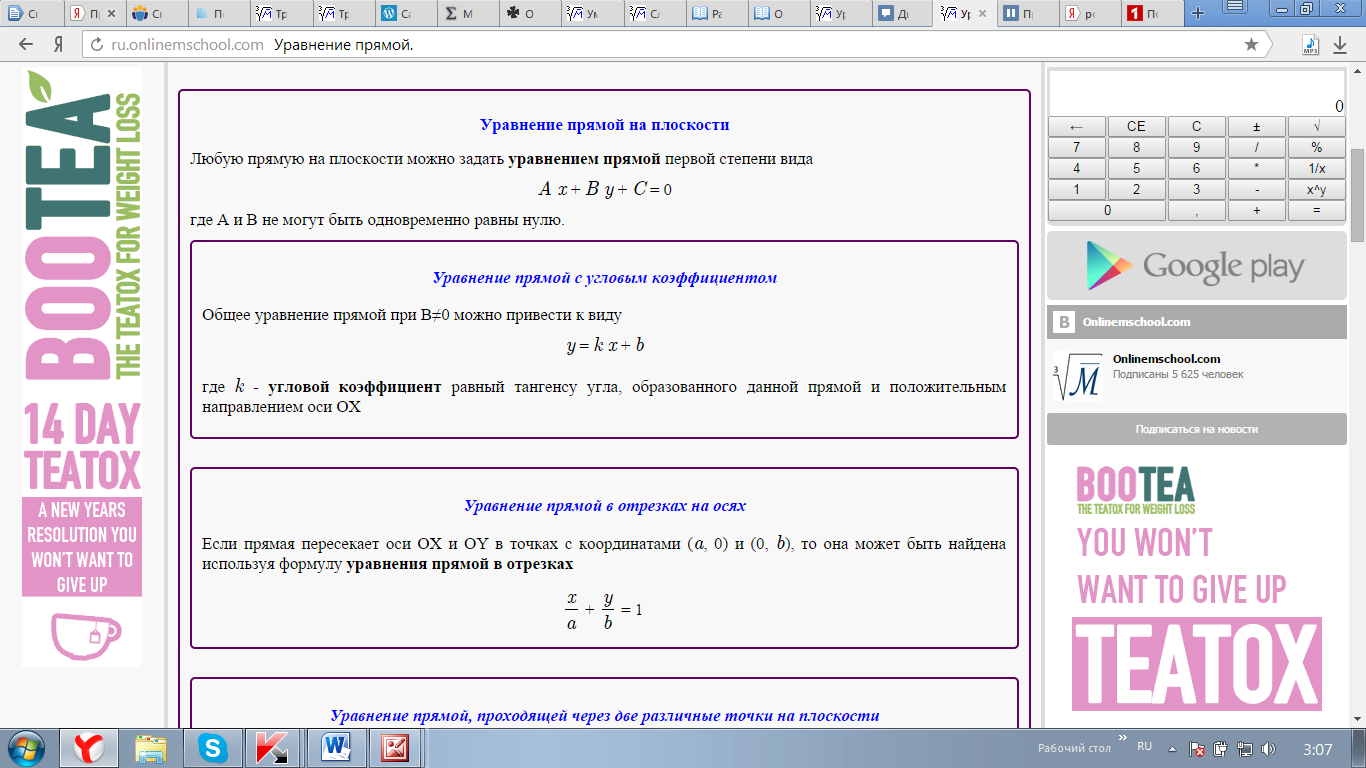Screen dimensions: 1366x768
Task: Open Yandex home via the Я icon
Action: pyautogui.click(x=59, y=44)
